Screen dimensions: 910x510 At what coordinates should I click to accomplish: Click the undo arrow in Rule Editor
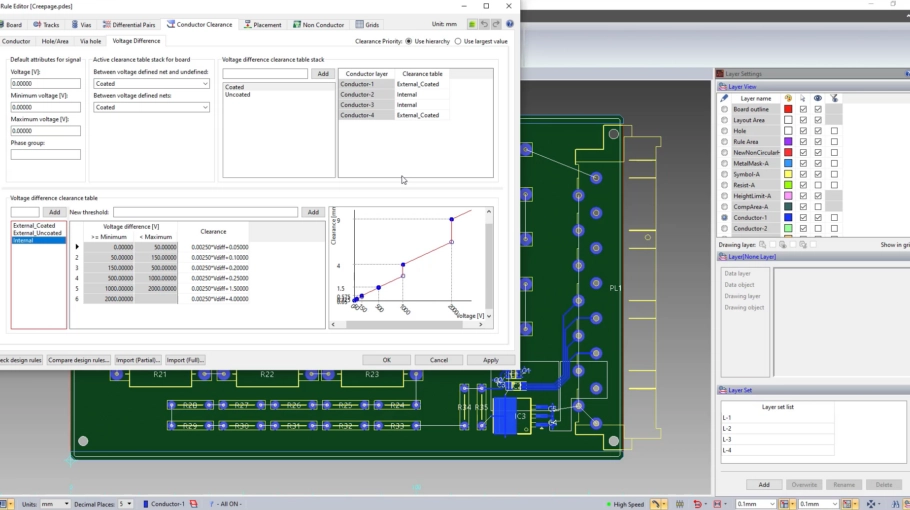coord(485,24)
